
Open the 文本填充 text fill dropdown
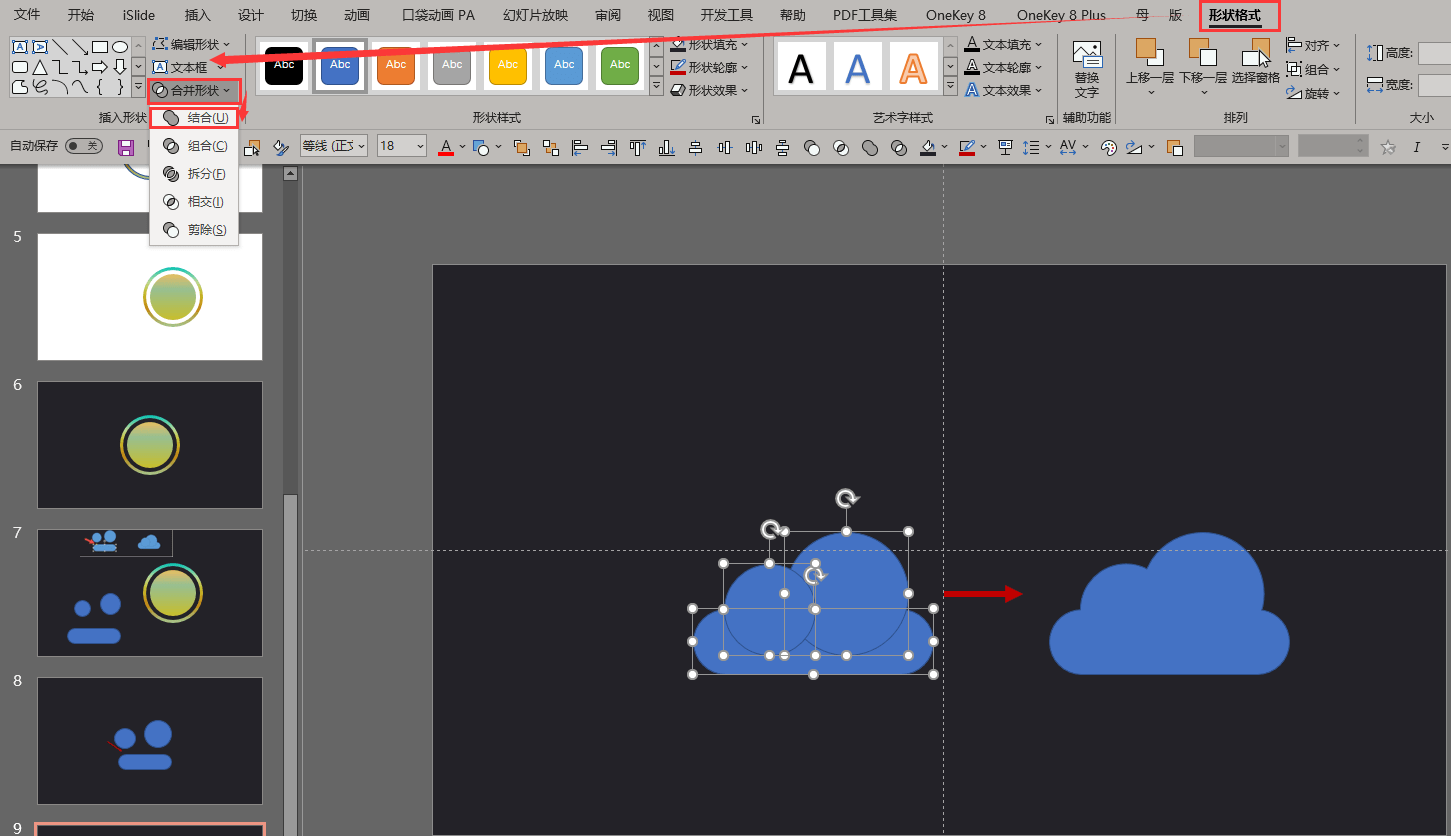click(x=1003, y=44)
